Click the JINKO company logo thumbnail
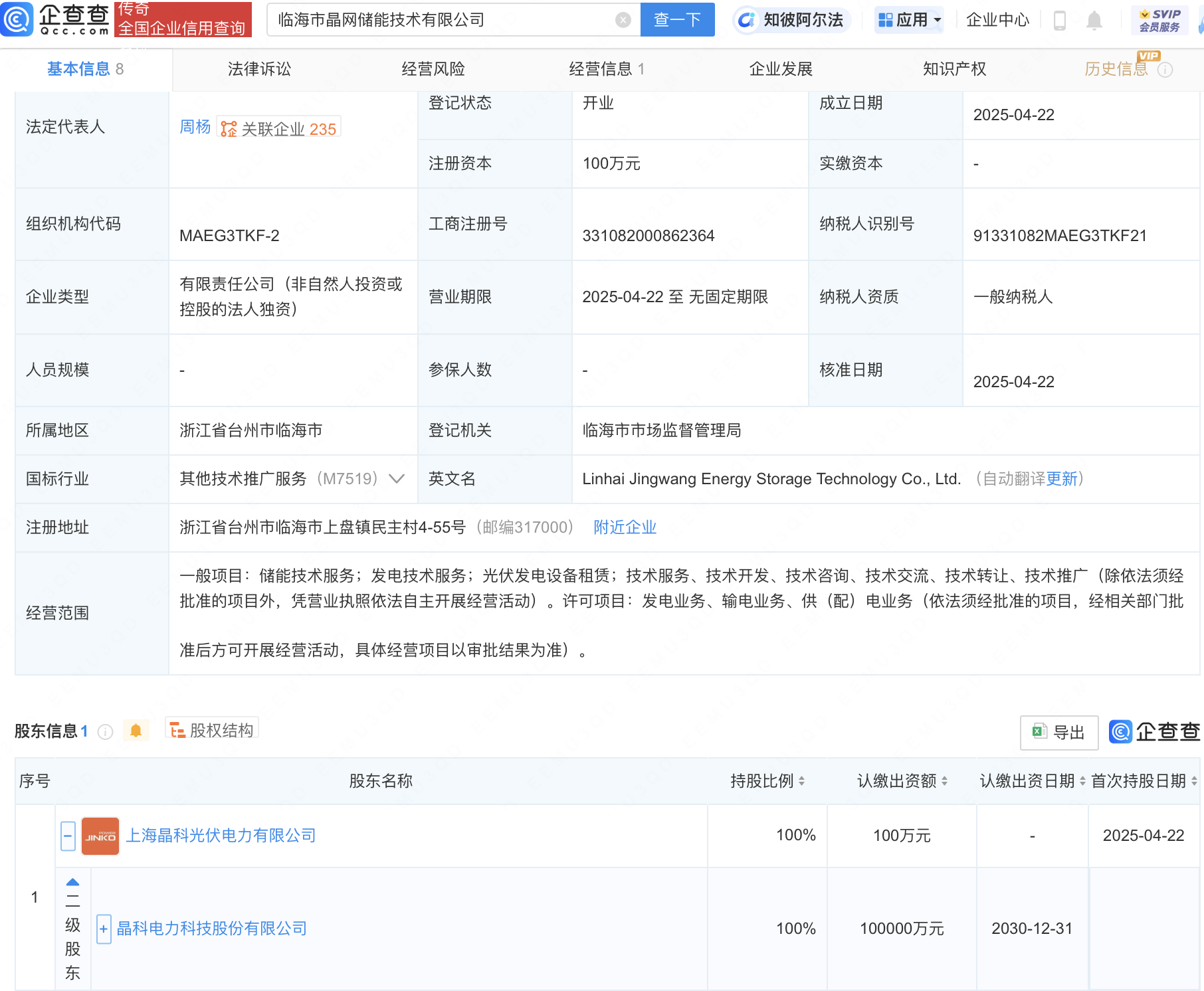1204x991 pixels. point(100,836)
